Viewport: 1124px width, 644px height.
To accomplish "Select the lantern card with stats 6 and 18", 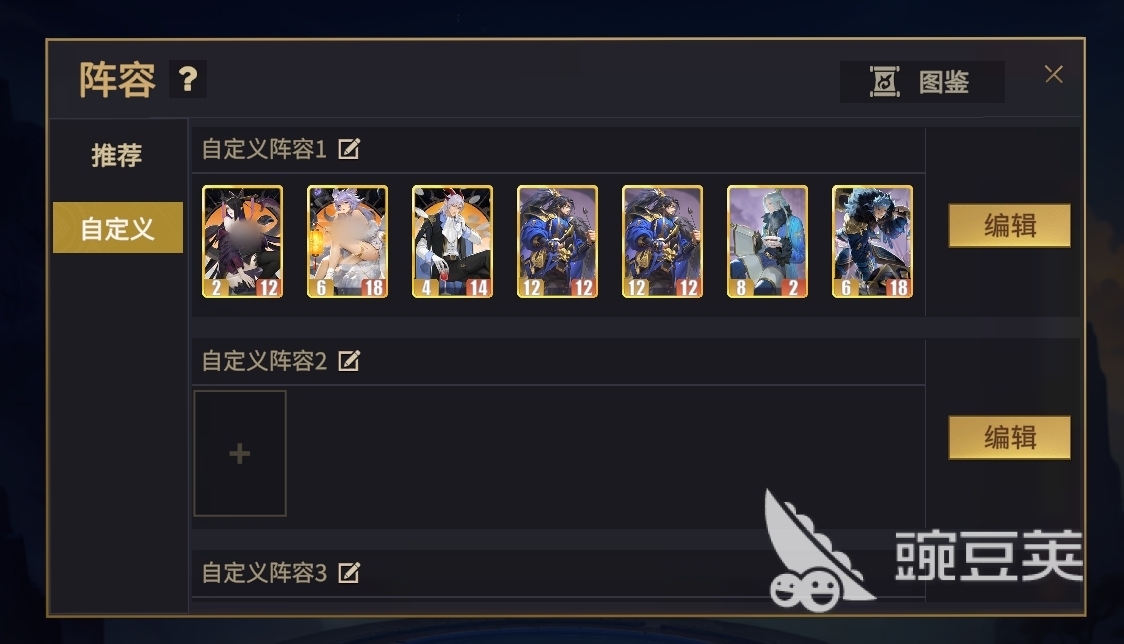I will point(348,242).
